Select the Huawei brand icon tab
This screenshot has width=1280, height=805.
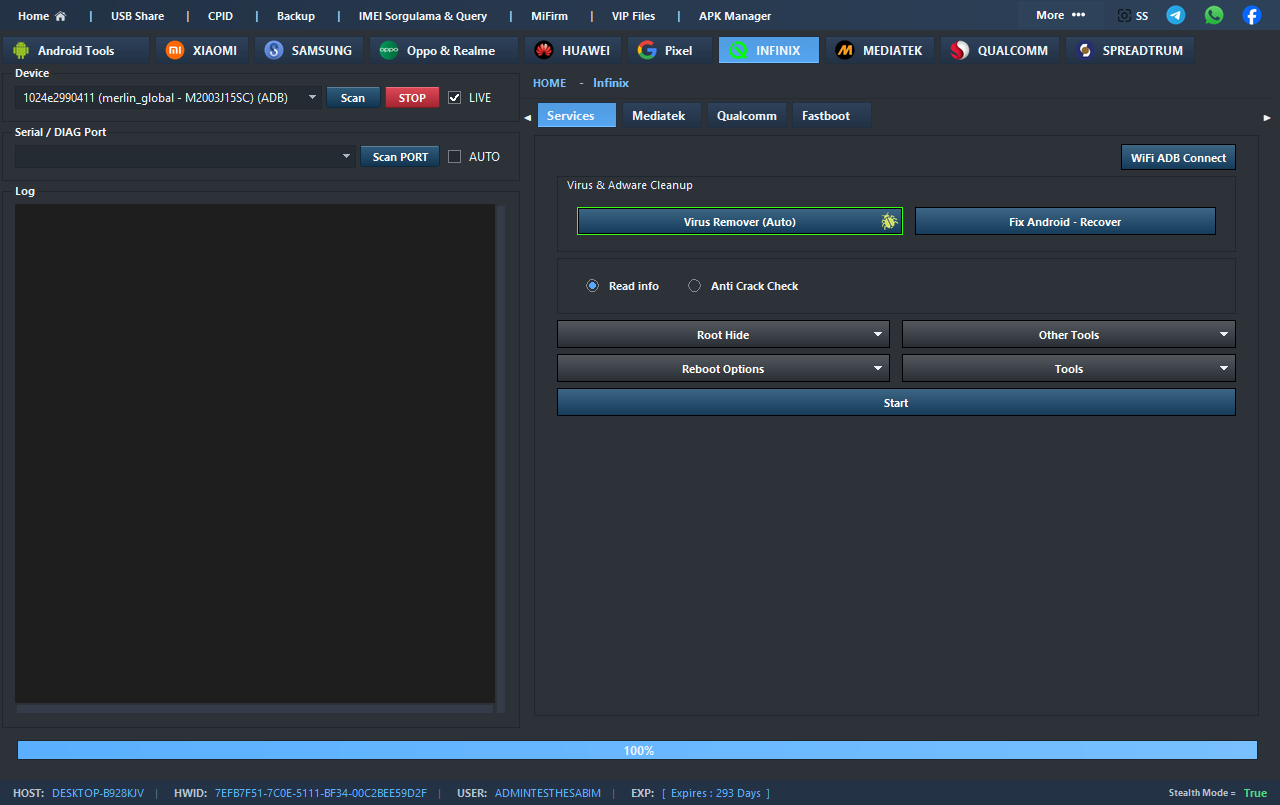[573, 50]
